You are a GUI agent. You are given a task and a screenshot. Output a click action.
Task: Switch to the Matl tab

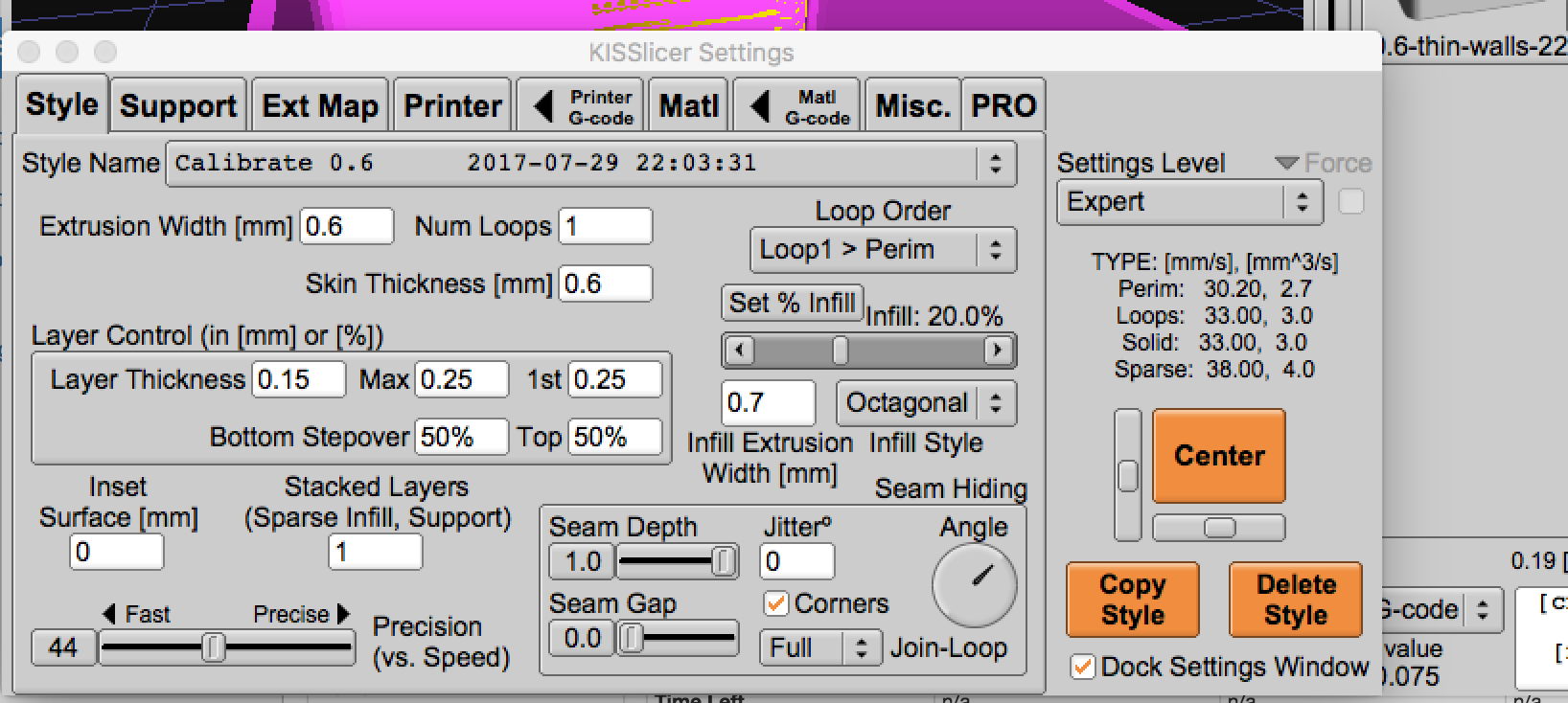[x=689, y=105]
